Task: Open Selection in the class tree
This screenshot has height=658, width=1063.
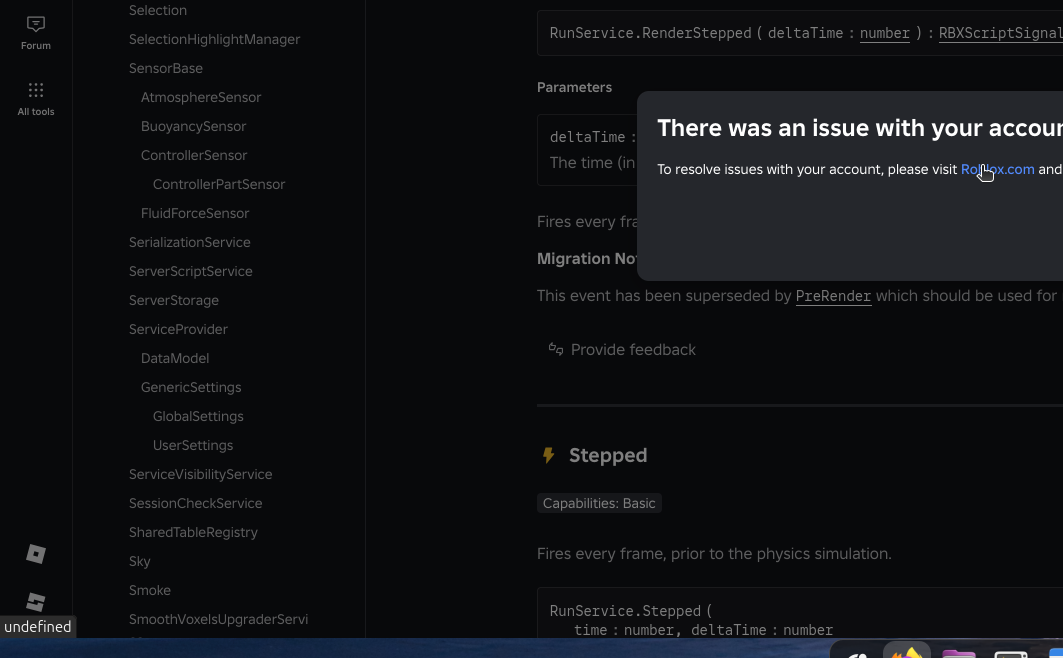Action: [158, 10]
